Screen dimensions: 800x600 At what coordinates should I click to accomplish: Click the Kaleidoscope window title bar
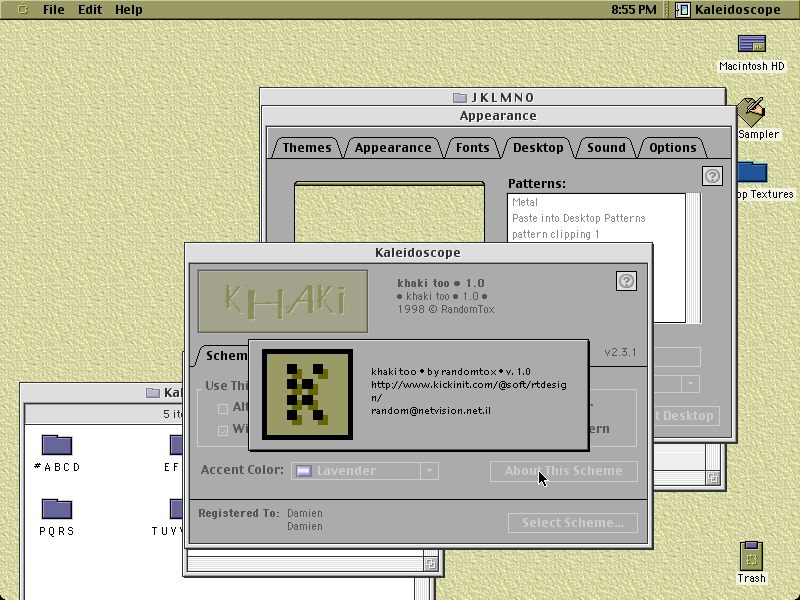click(x=418, y=253)
